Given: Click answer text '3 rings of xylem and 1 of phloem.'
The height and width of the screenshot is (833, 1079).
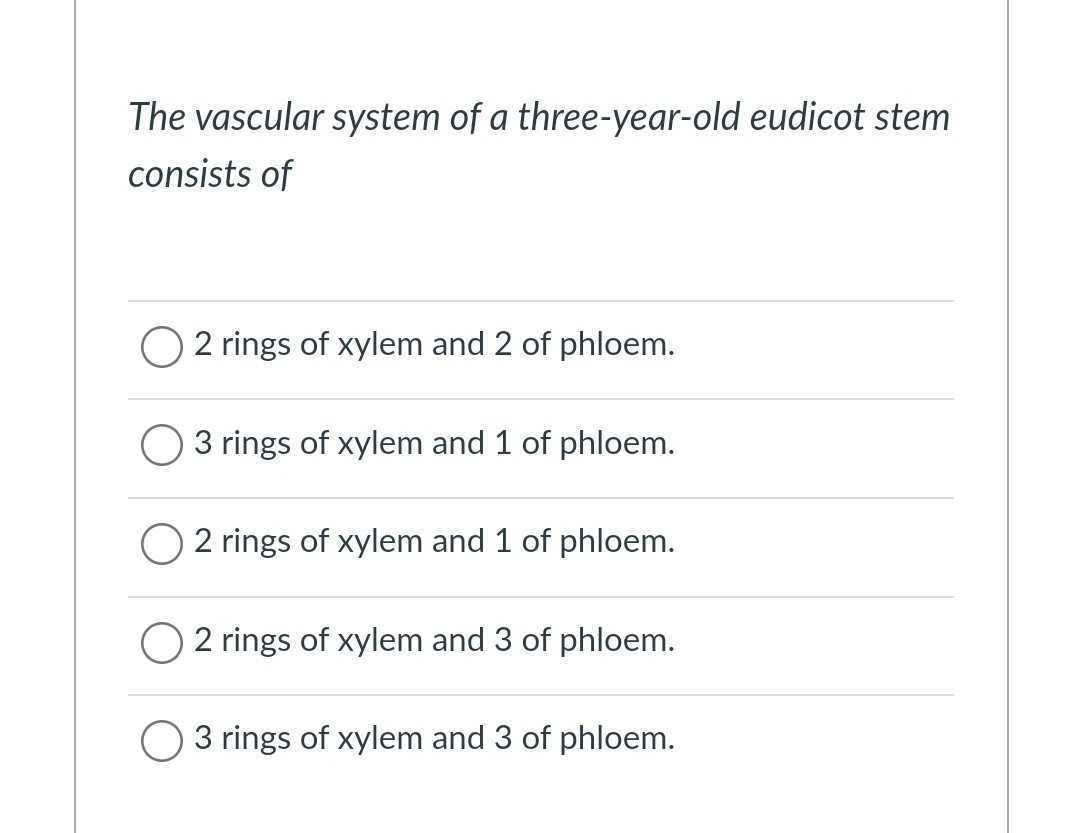Looking at the screenshot, I should click(434, 443).
